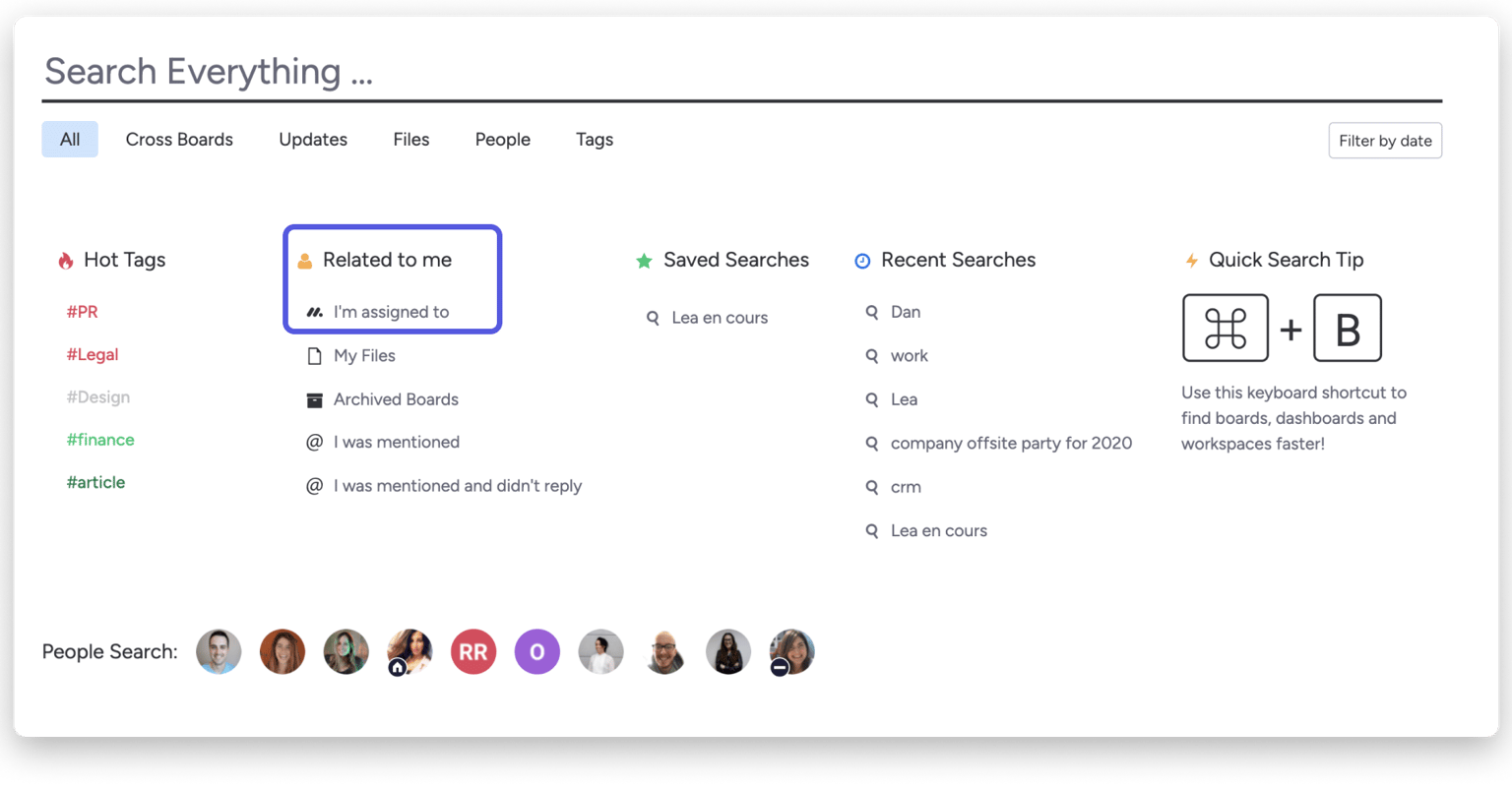This screenshot has height=788, width=1512.
Task: Click the monday logo icon beside I'm assigned to
Action: point(315,312)
